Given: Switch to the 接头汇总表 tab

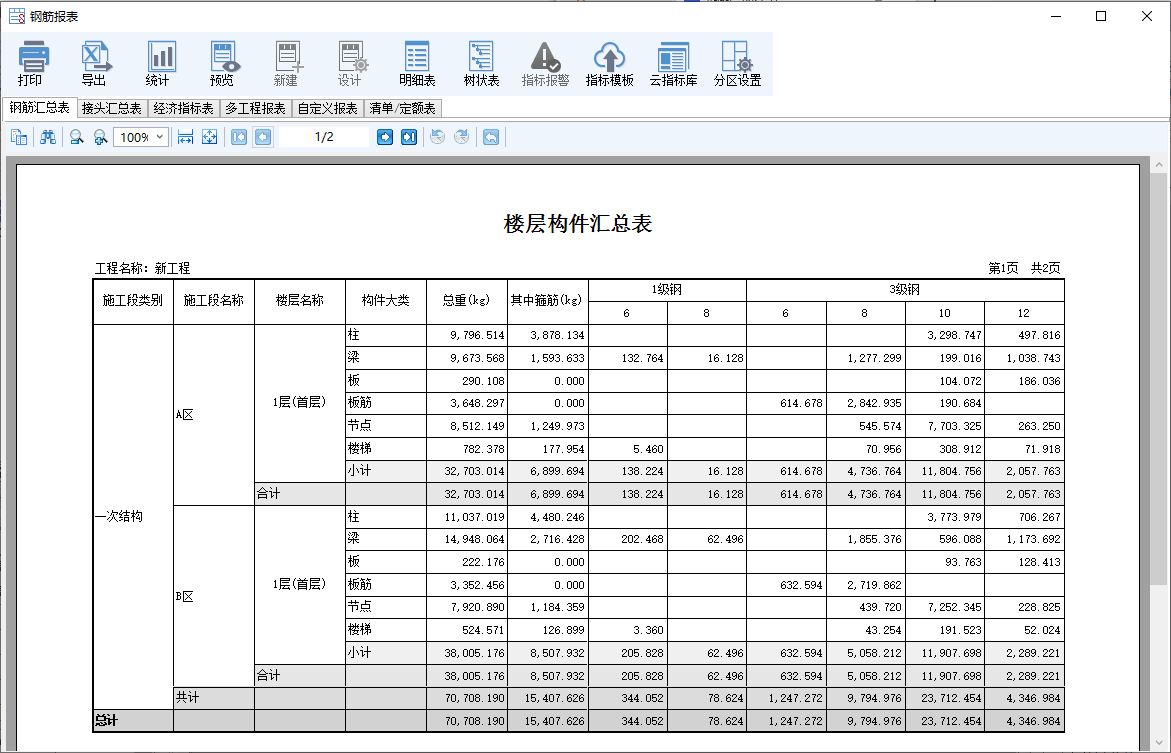Looking at the screenshot, I should [112, 108].
